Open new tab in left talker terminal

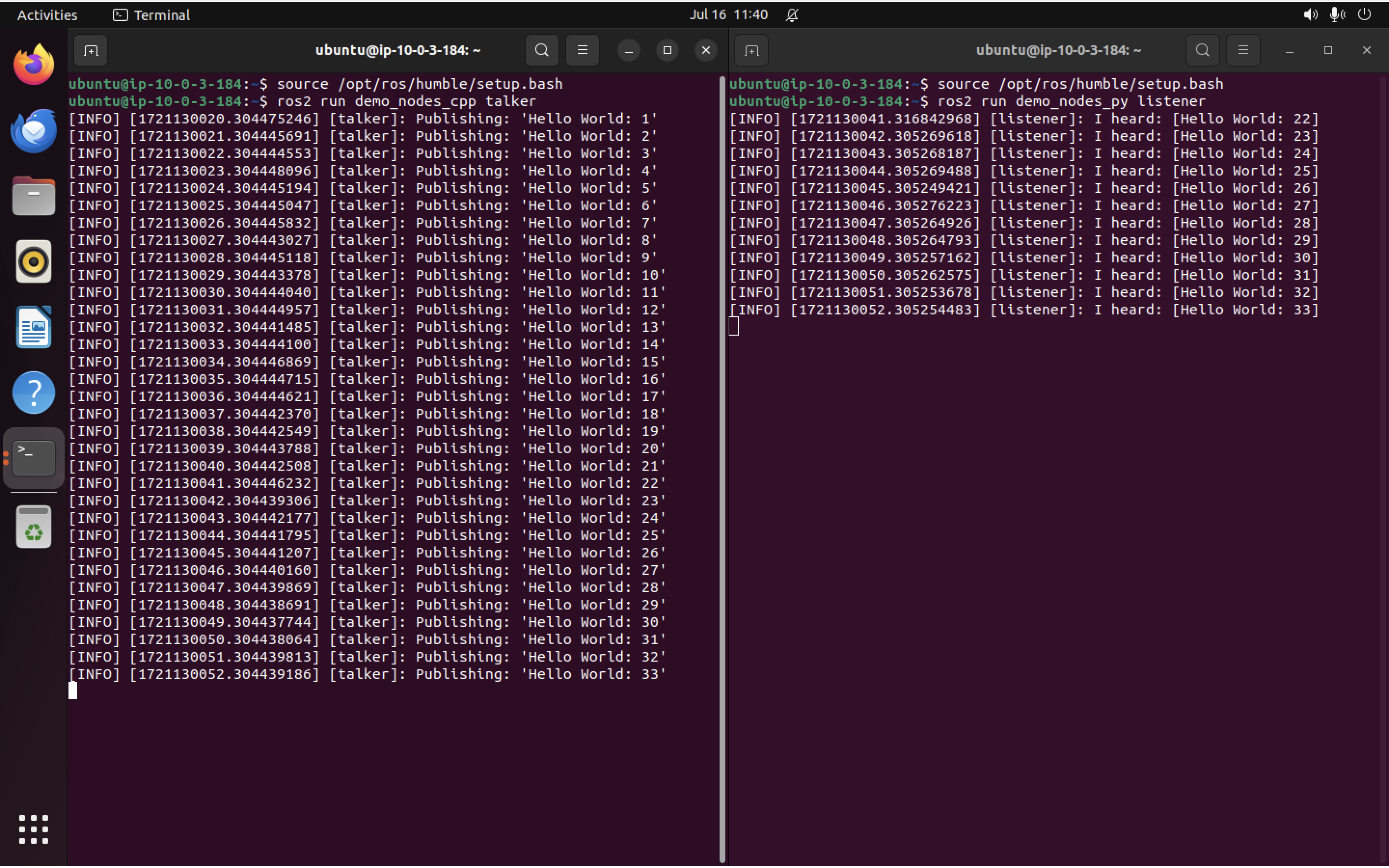pos(91,51)
